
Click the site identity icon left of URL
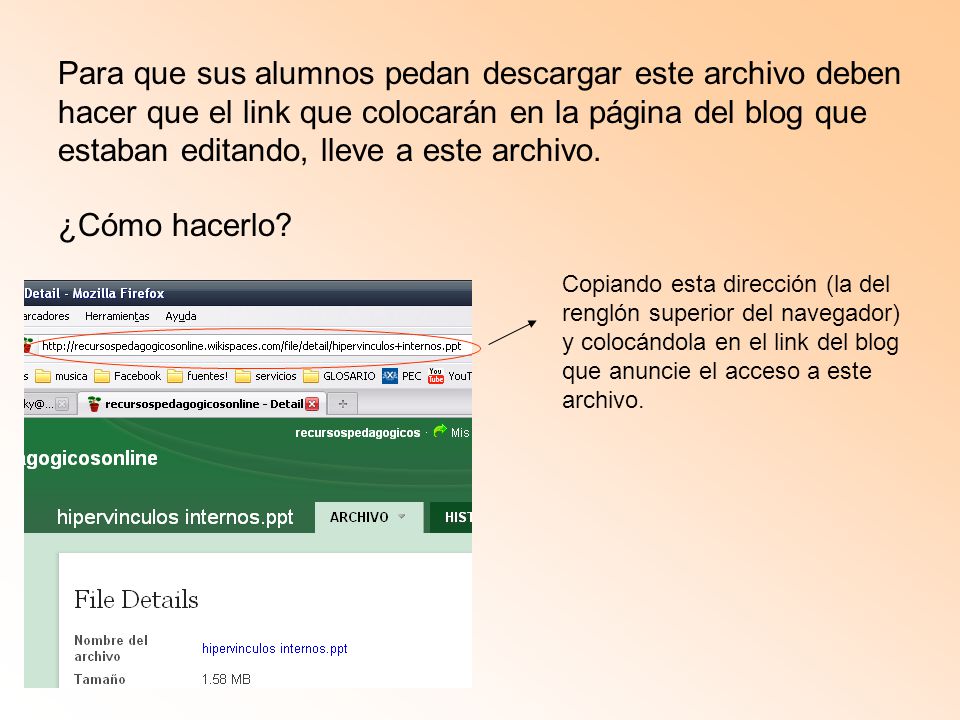click(x=28, y=345)
